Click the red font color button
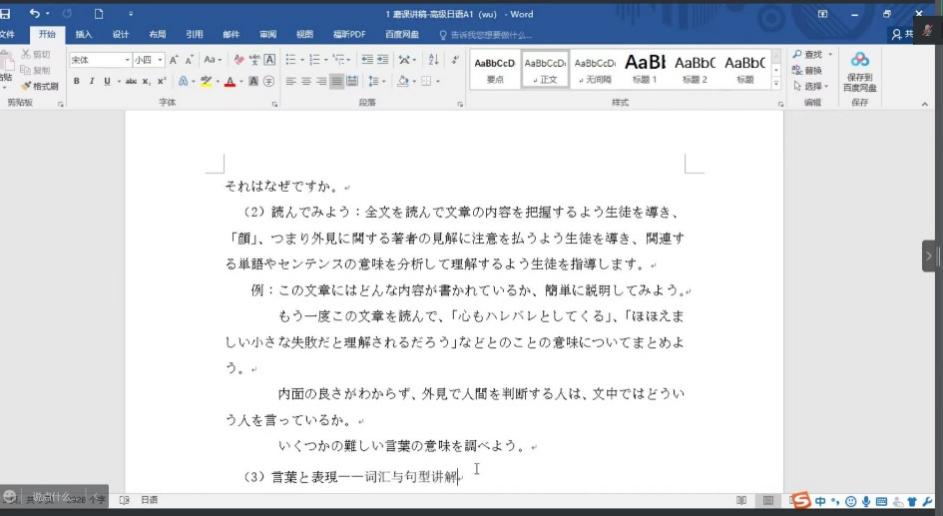Image resolution: width=943 pixels, height=516 pixels. point(229,81)
